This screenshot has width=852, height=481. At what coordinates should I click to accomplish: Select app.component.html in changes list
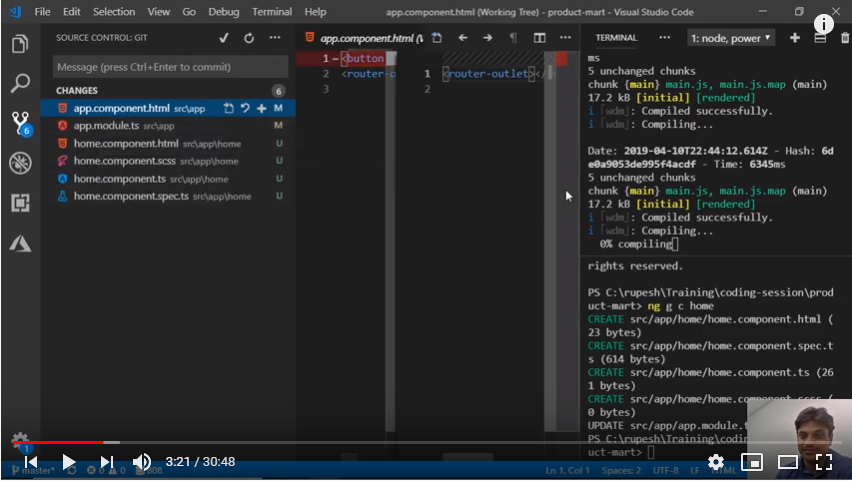[168, 108]
